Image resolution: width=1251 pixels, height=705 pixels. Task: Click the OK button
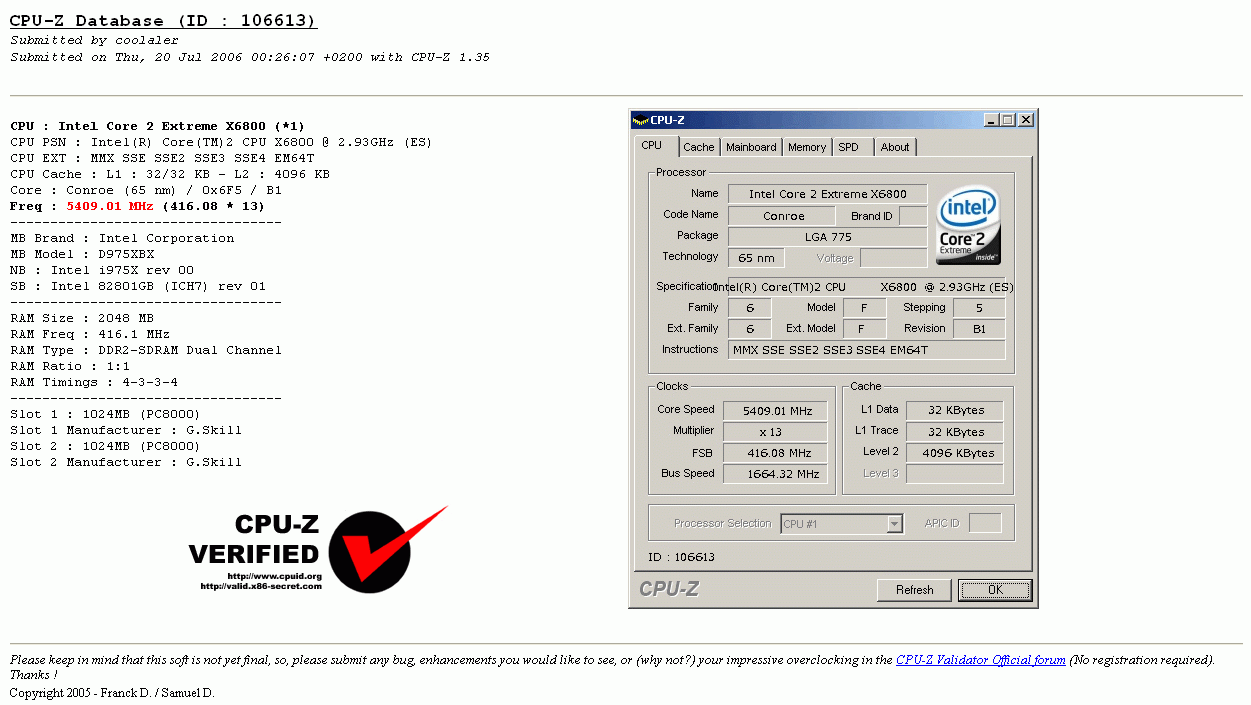995,590
